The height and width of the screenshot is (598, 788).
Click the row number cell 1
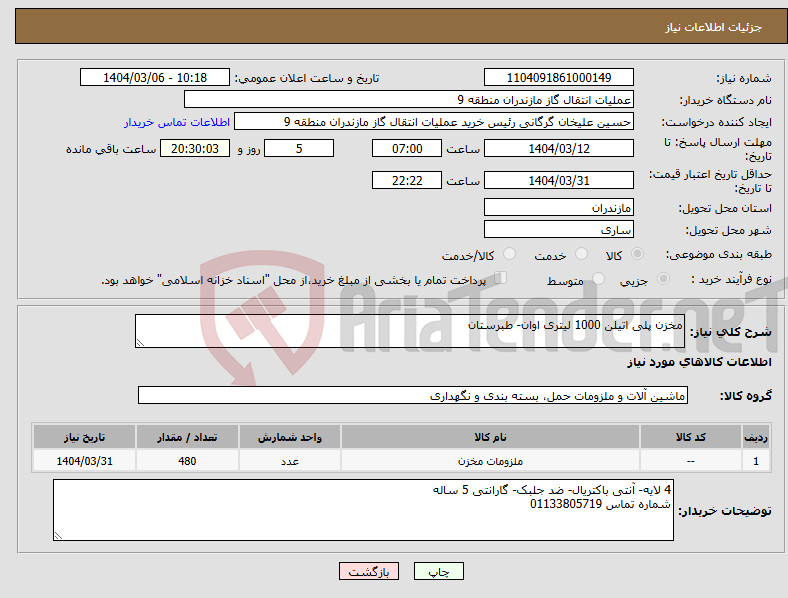tap(756, 461)
